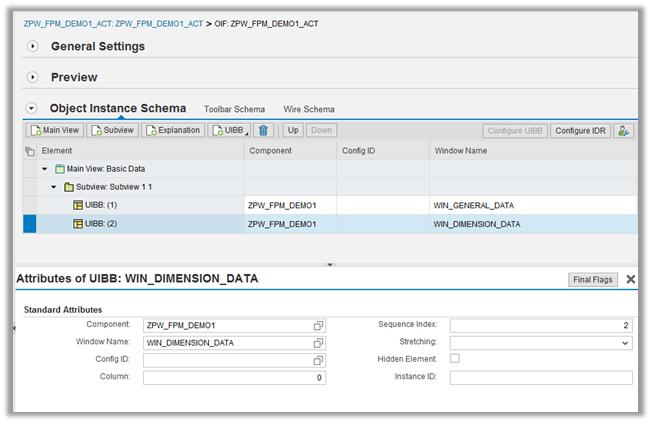Click the Sequence Index input field
Screen dimensions: 651x423
(x=541, y=325)
